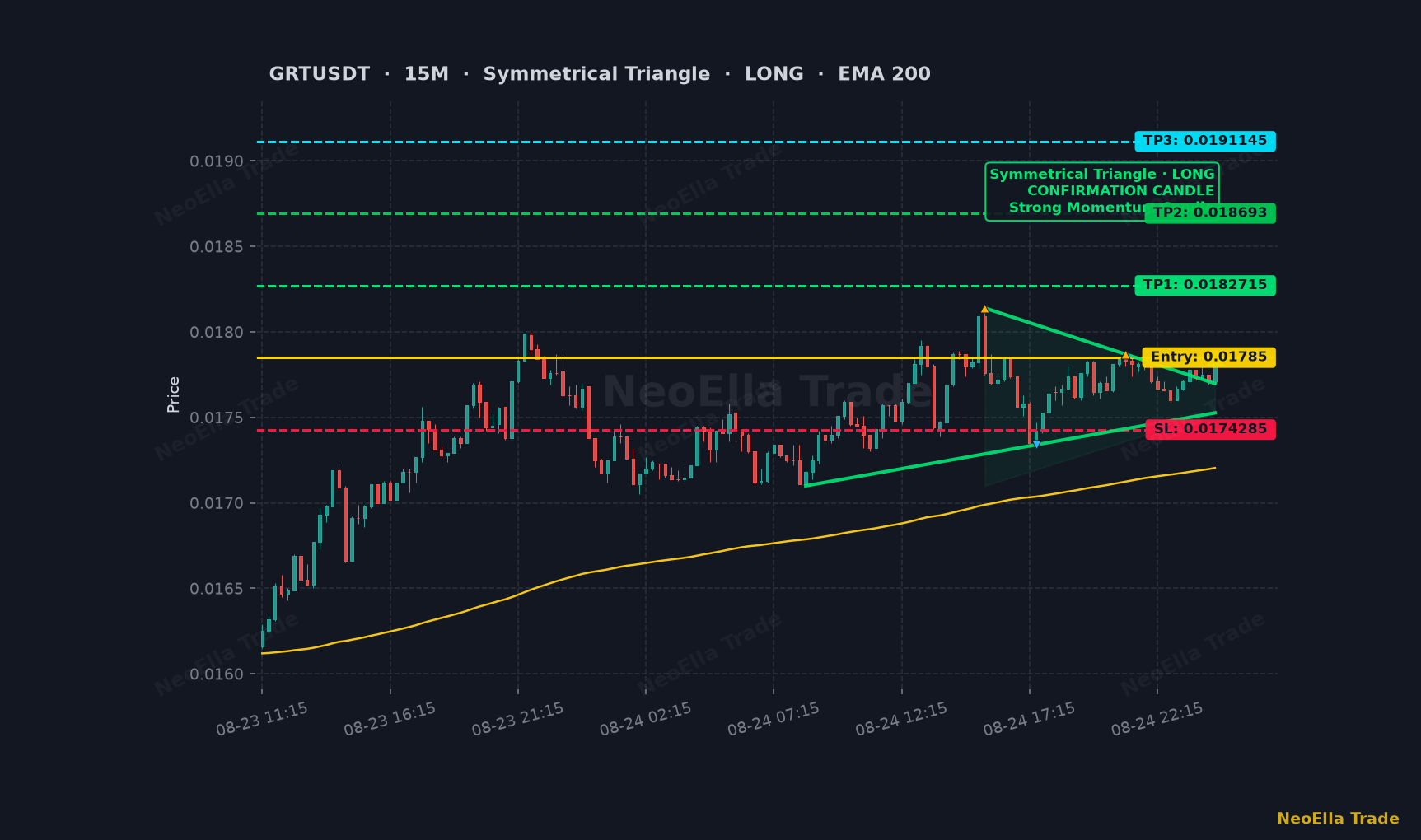This screenshot has height=840, width=1421.
Task: Click the 0.0175 price axis label
Action: (x=217, y=418)
